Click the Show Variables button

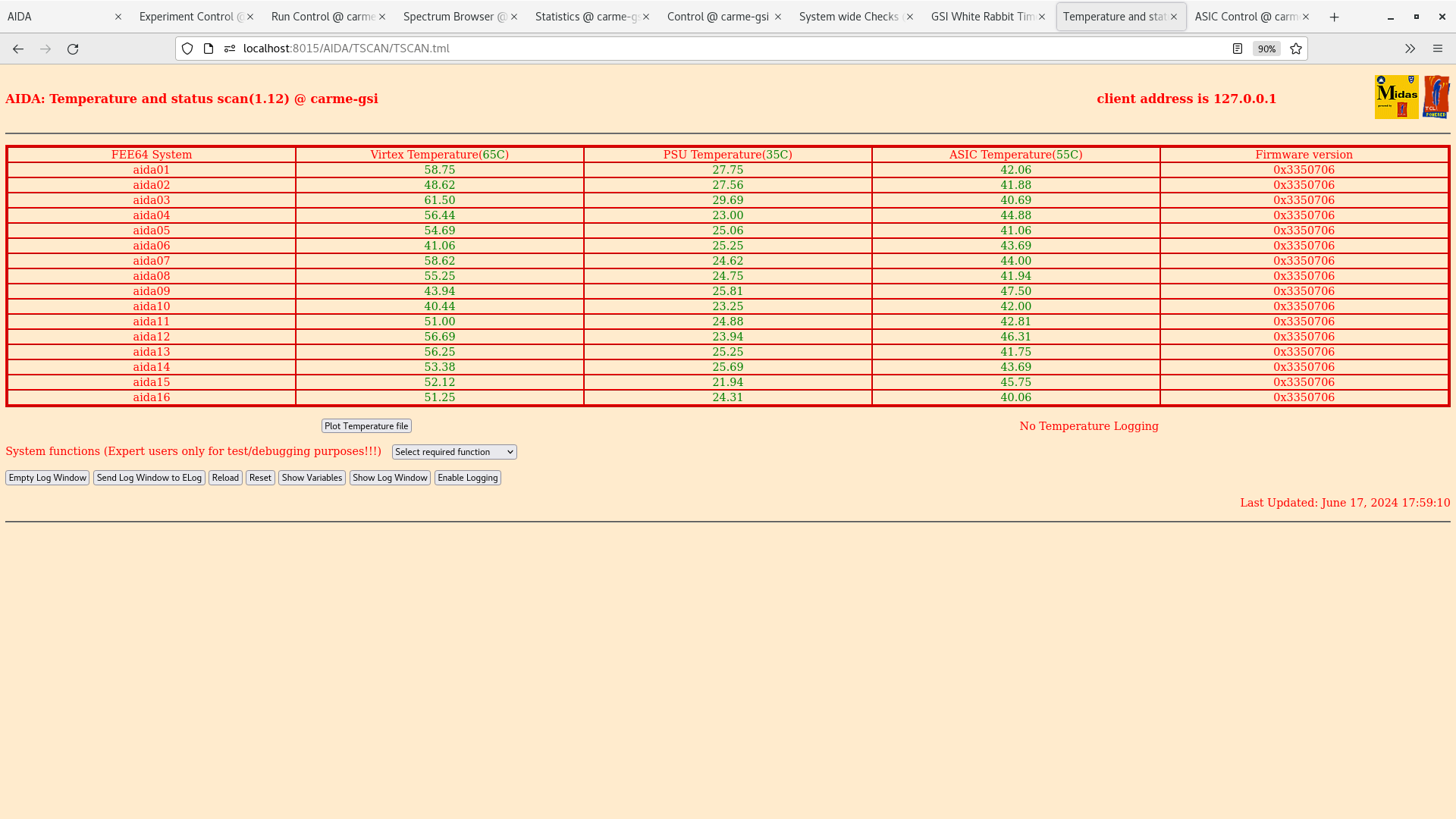311,477
